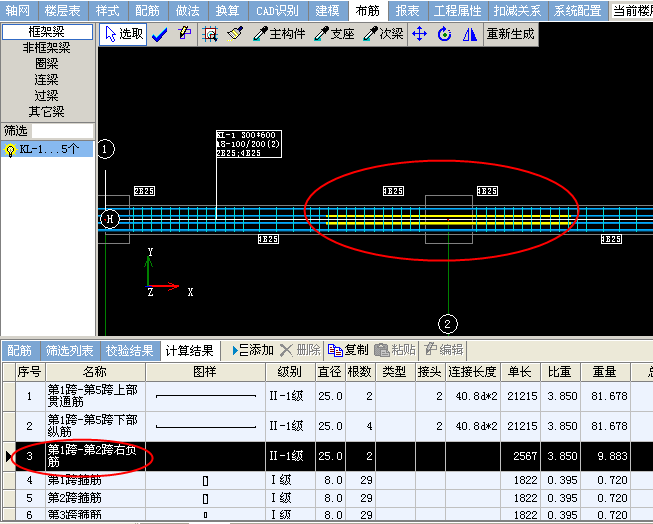Switch to the 筛选列表 tab
This screenshot has height=524, width=653.
coord(70,350)
